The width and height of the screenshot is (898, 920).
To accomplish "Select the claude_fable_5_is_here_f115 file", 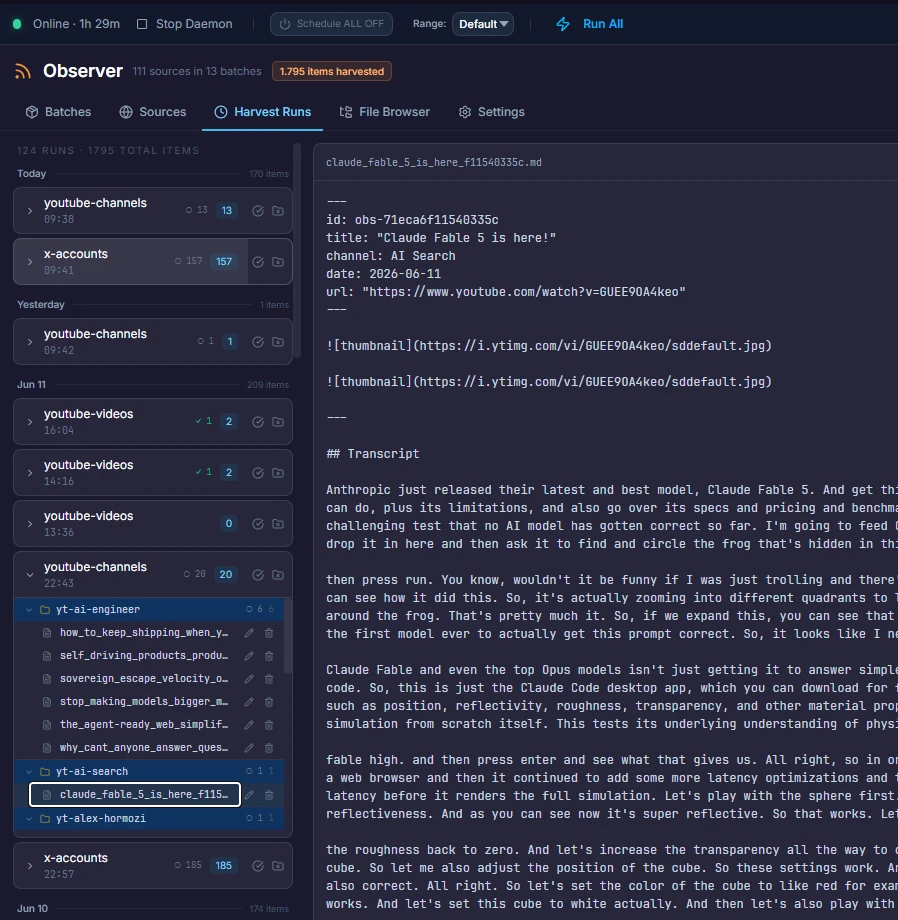I will tap(135, 794).
